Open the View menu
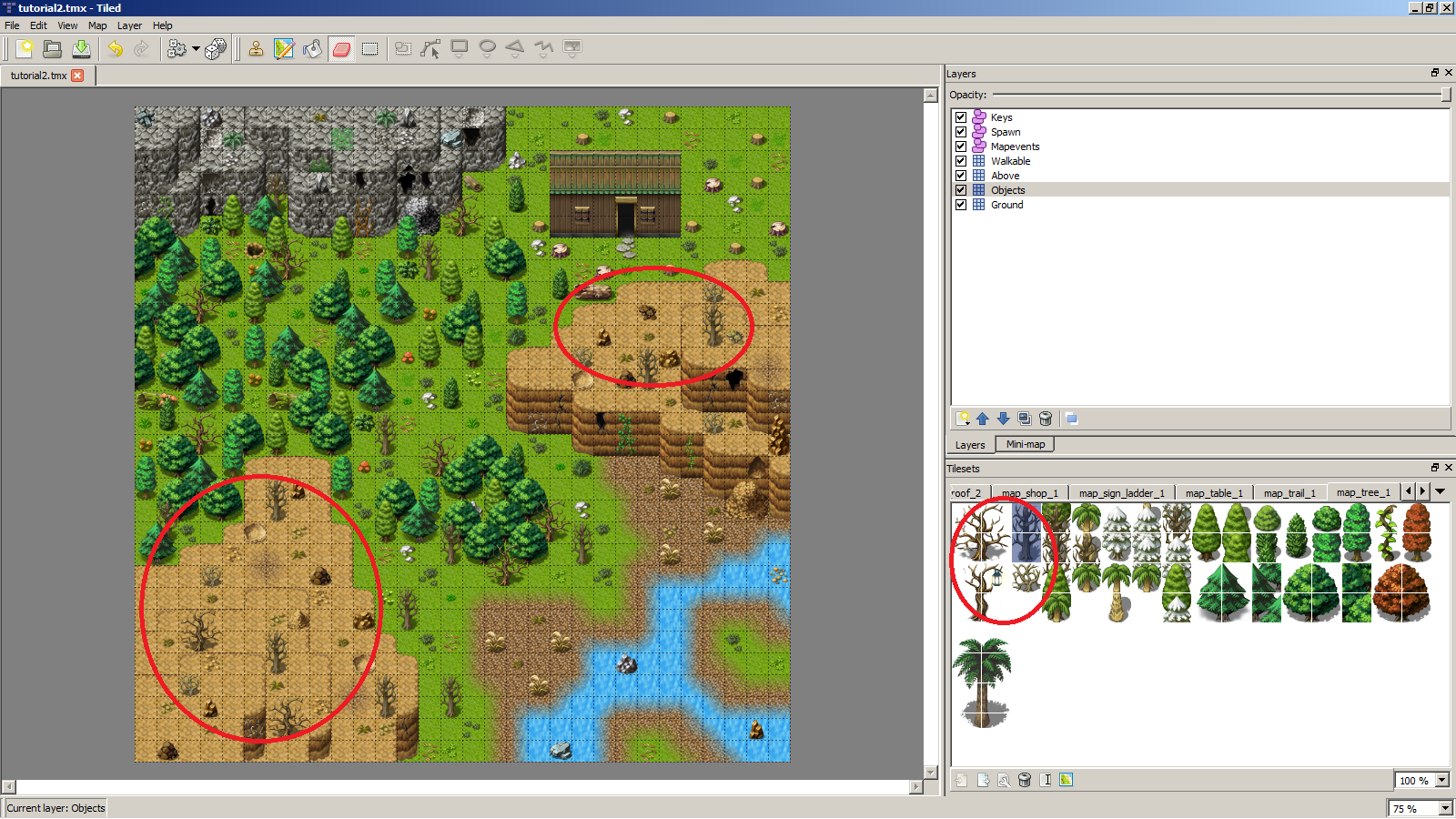1456x819 pixels. (67, 25)
